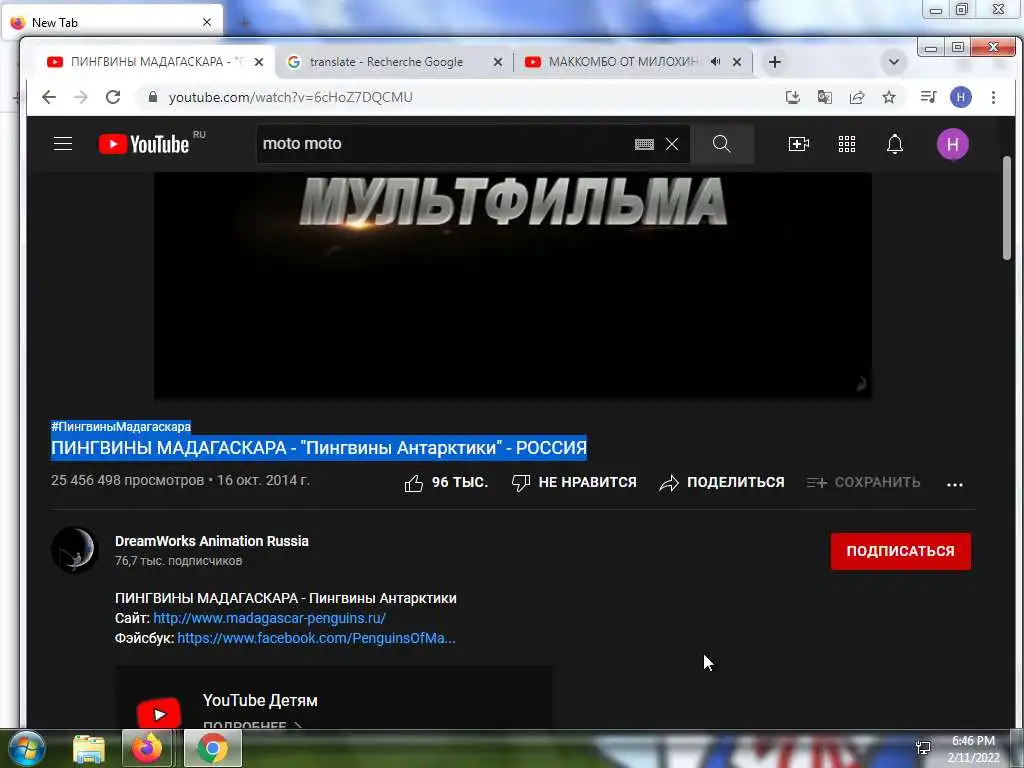Image resolution: width=1024 pixels, height=768 pixels.
Task: Close the ПИНГВИНЫ МАДАГАСКАРА tab
Action: click(x=259, y=62)
